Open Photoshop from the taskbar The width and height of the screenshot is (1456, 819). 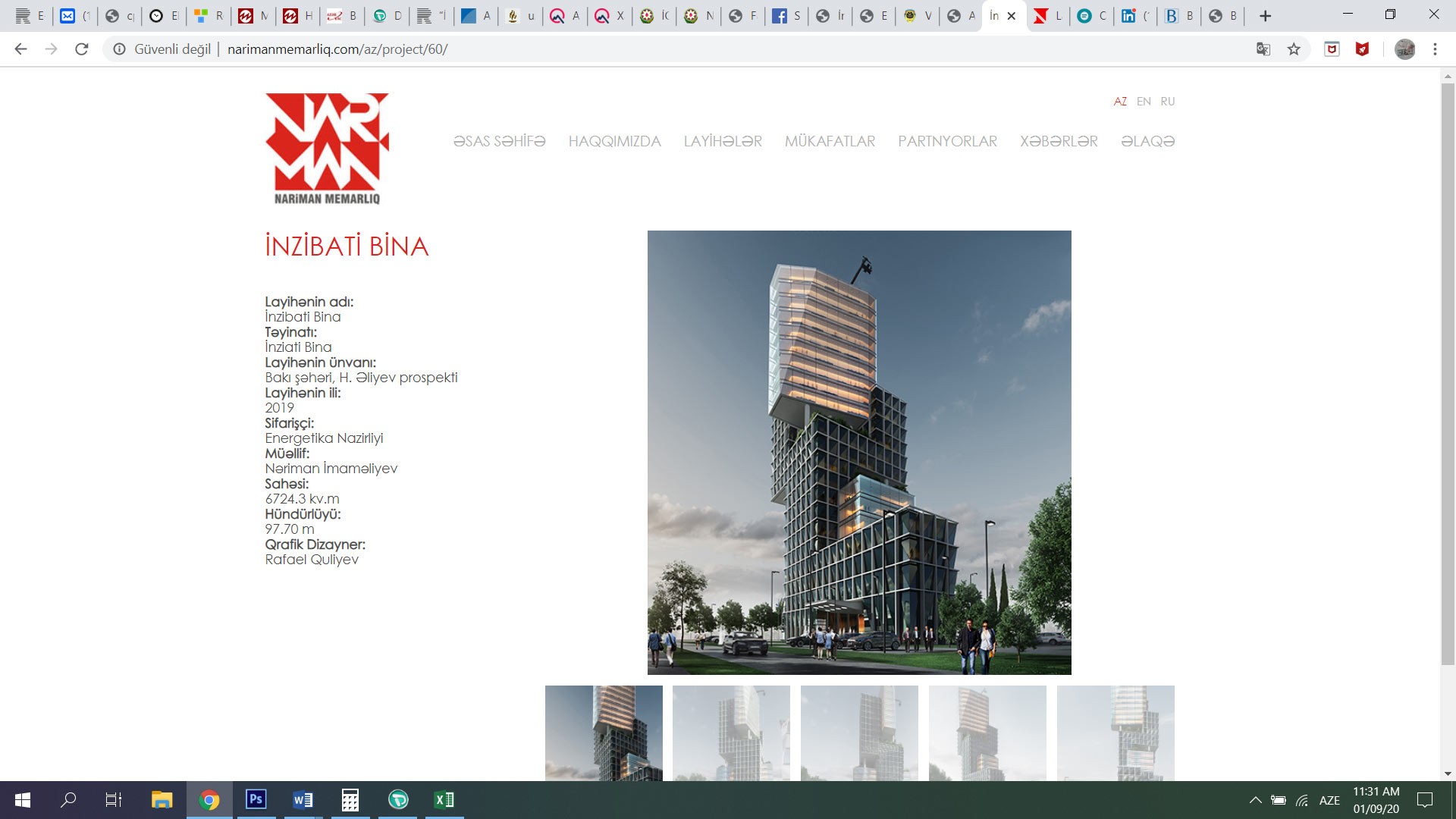tap(256, 799)
